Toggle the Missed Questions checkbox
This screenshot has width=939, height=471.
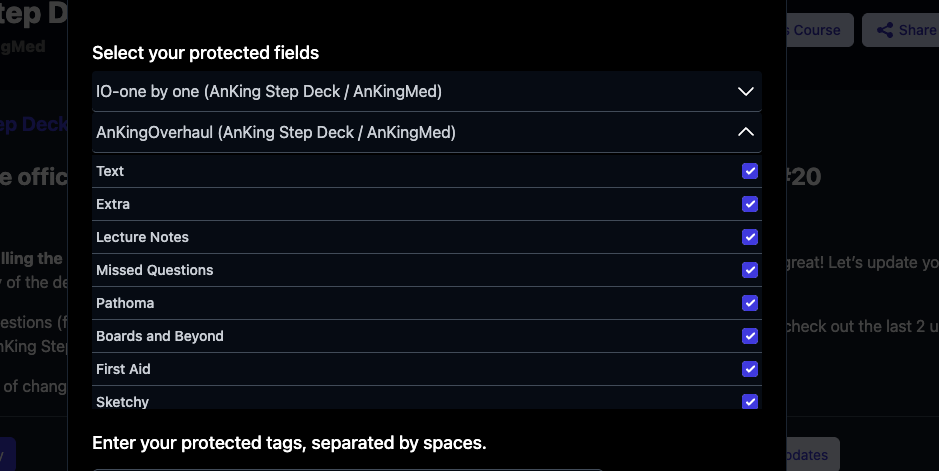tap(750, 270)
